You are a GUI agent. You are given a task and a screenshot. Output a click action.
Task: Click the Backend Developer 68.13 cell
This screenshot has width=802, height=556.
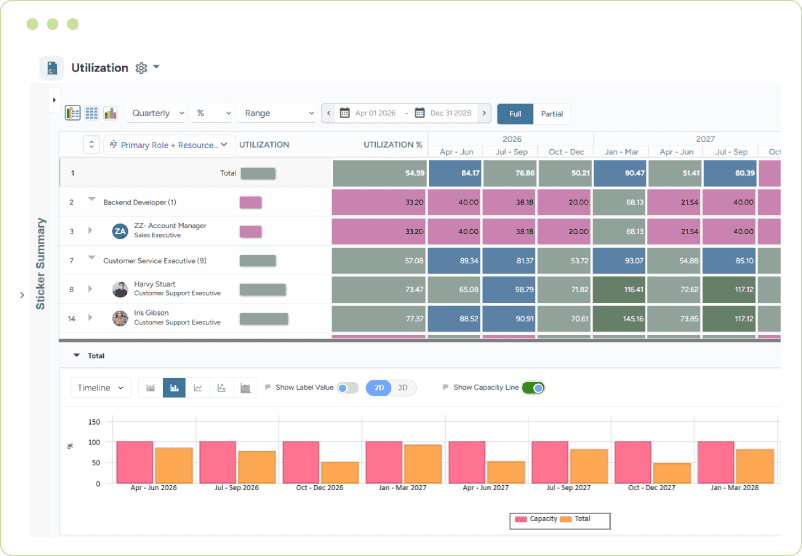click(x=619, y=203)
